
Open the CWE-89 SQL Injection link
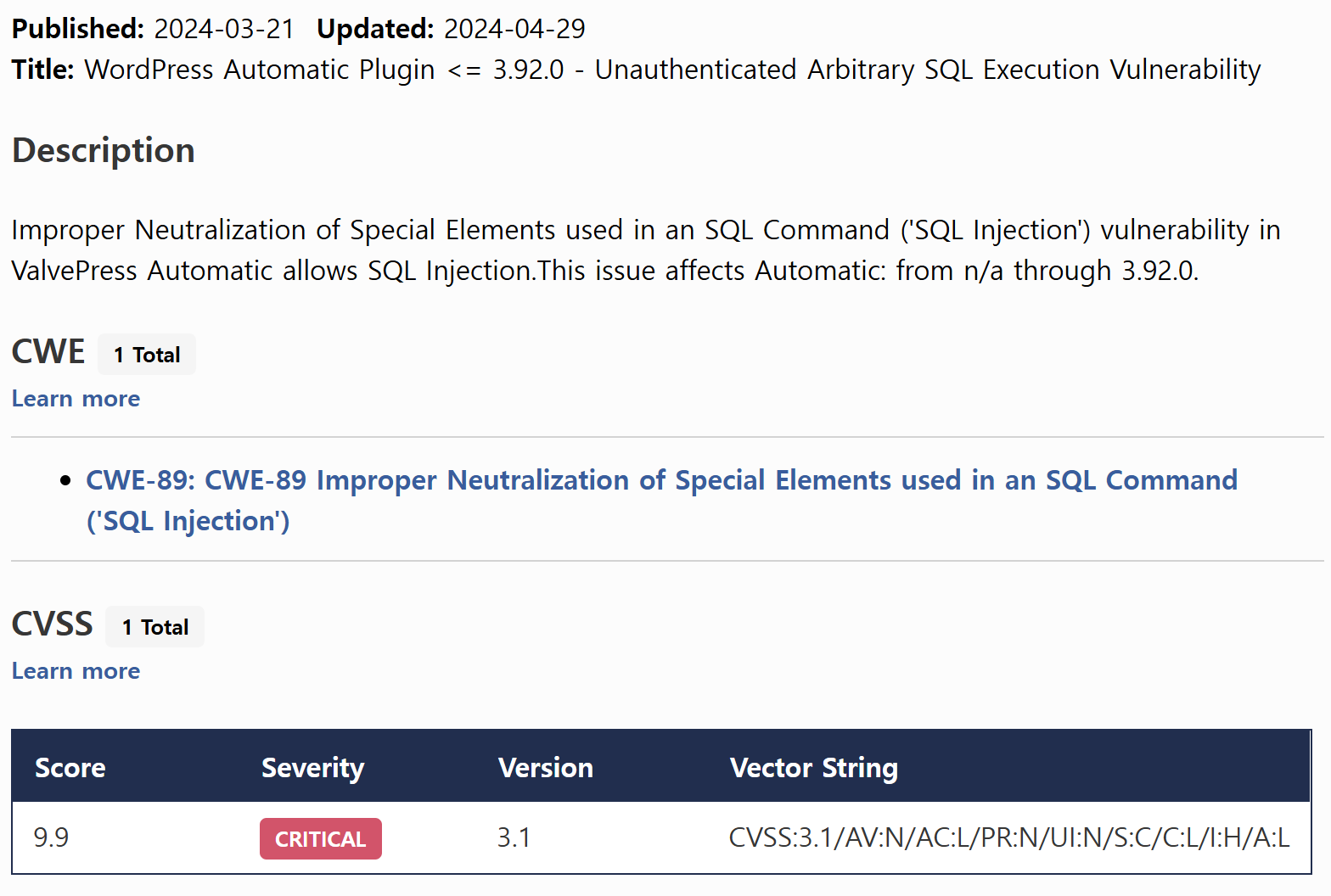click(x=662, y=501)
